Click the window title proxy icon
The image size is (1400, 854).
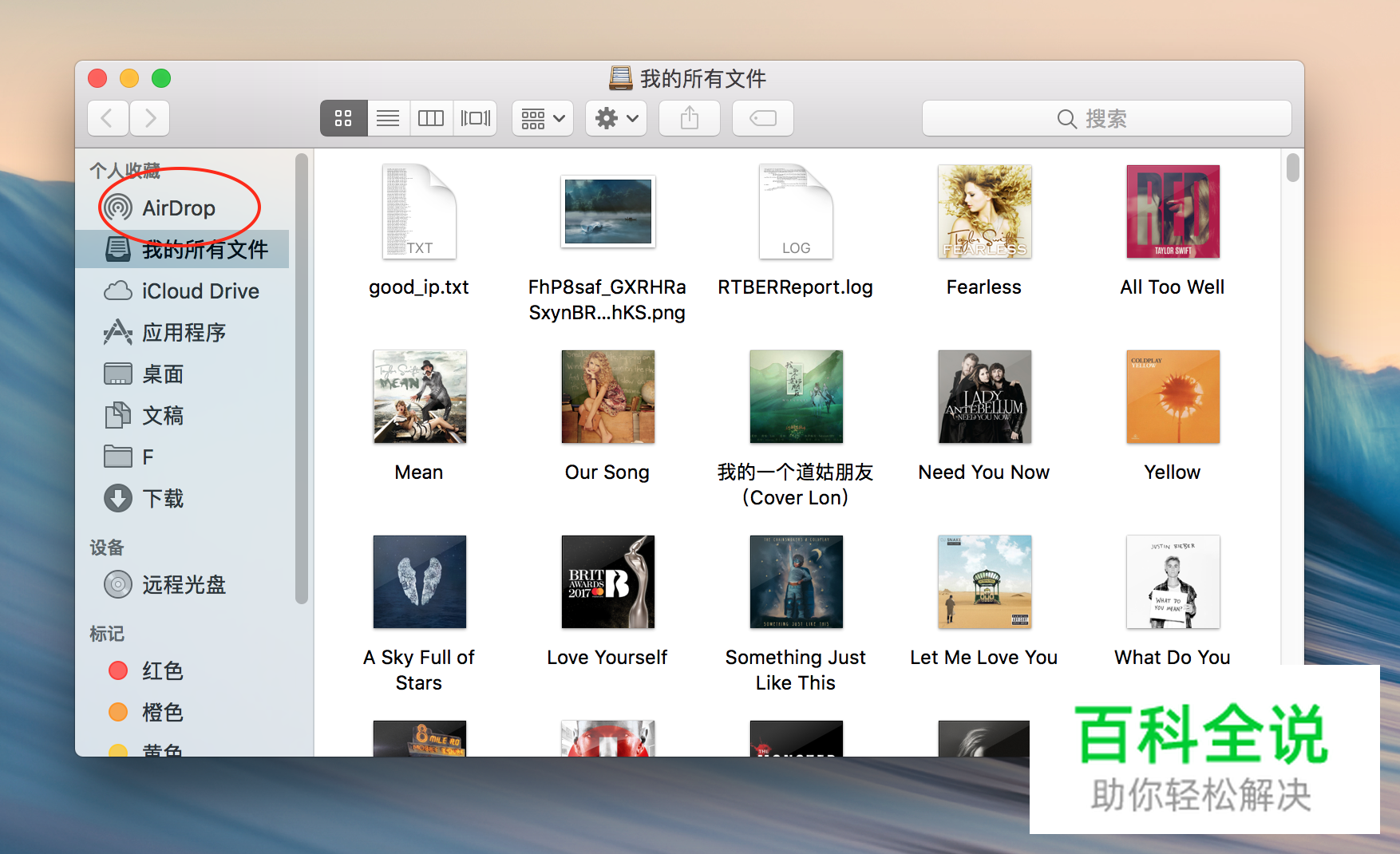(621, 78)
